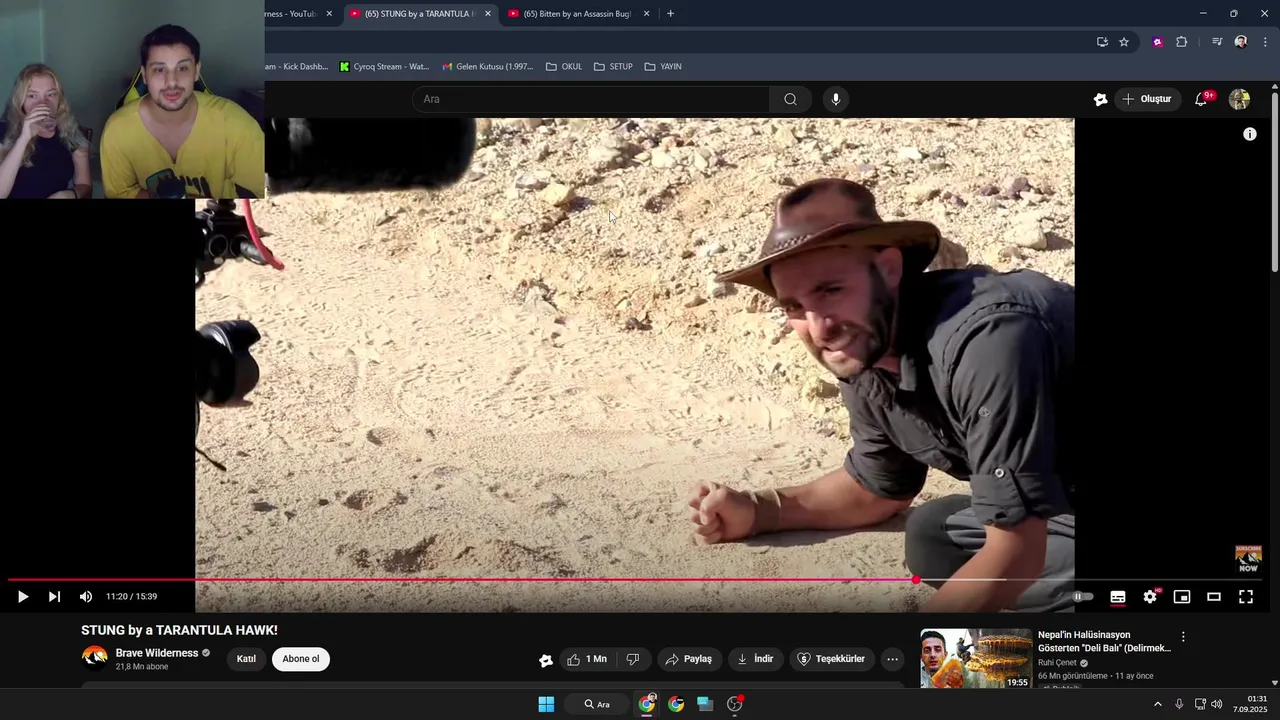Start voice search with microphone
Screen dimensions: 1280x720
836,99
